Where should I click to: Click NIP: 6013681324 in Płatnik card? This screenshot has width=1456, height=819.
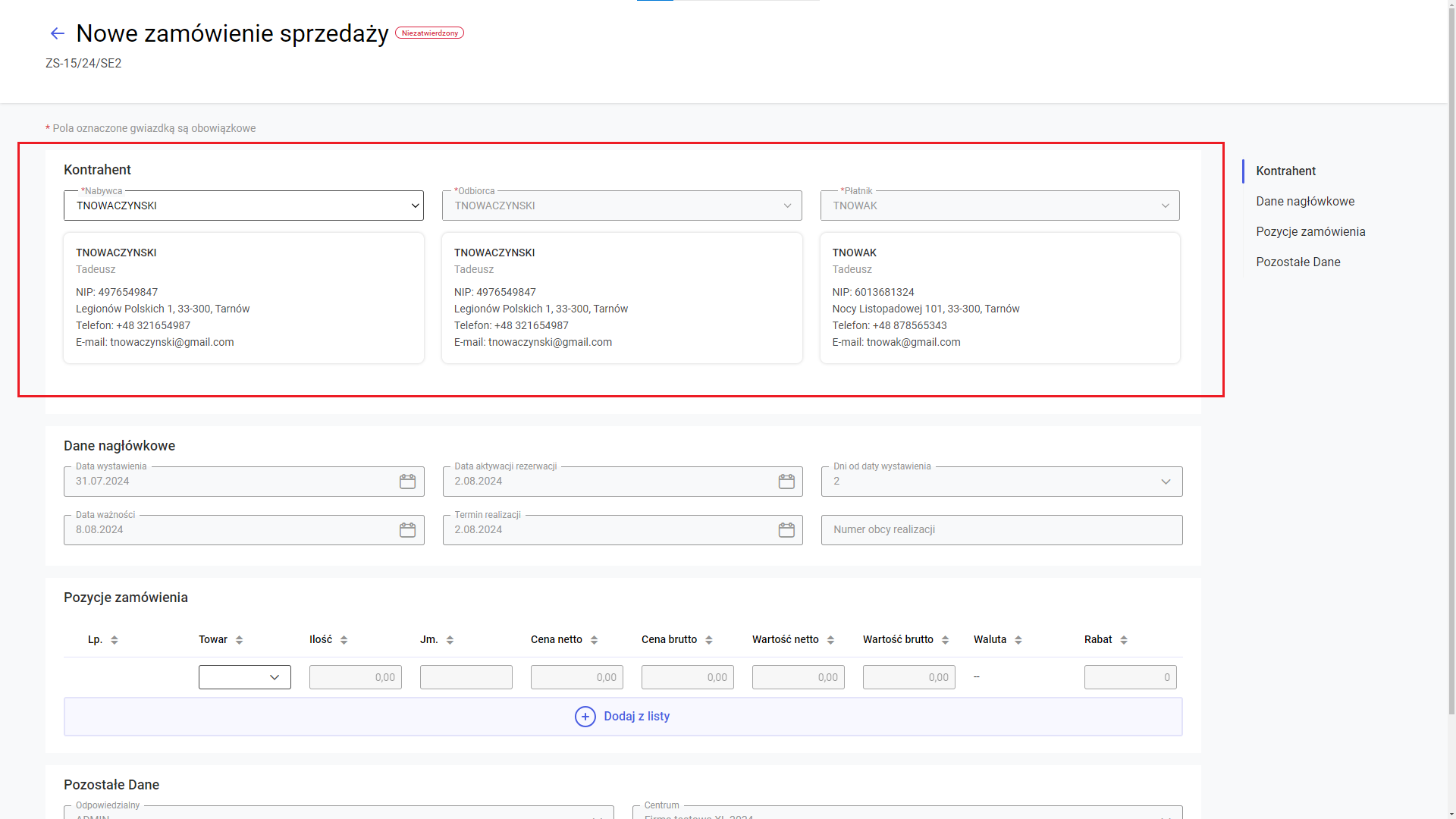click(x=873, y=293)
